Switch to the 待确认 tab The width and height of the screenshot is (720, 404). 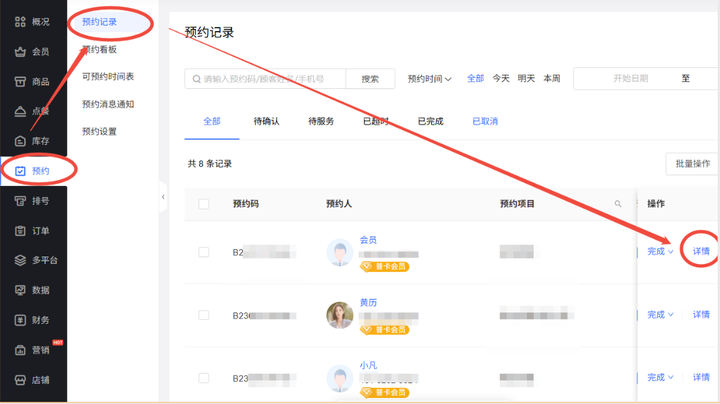266,122
